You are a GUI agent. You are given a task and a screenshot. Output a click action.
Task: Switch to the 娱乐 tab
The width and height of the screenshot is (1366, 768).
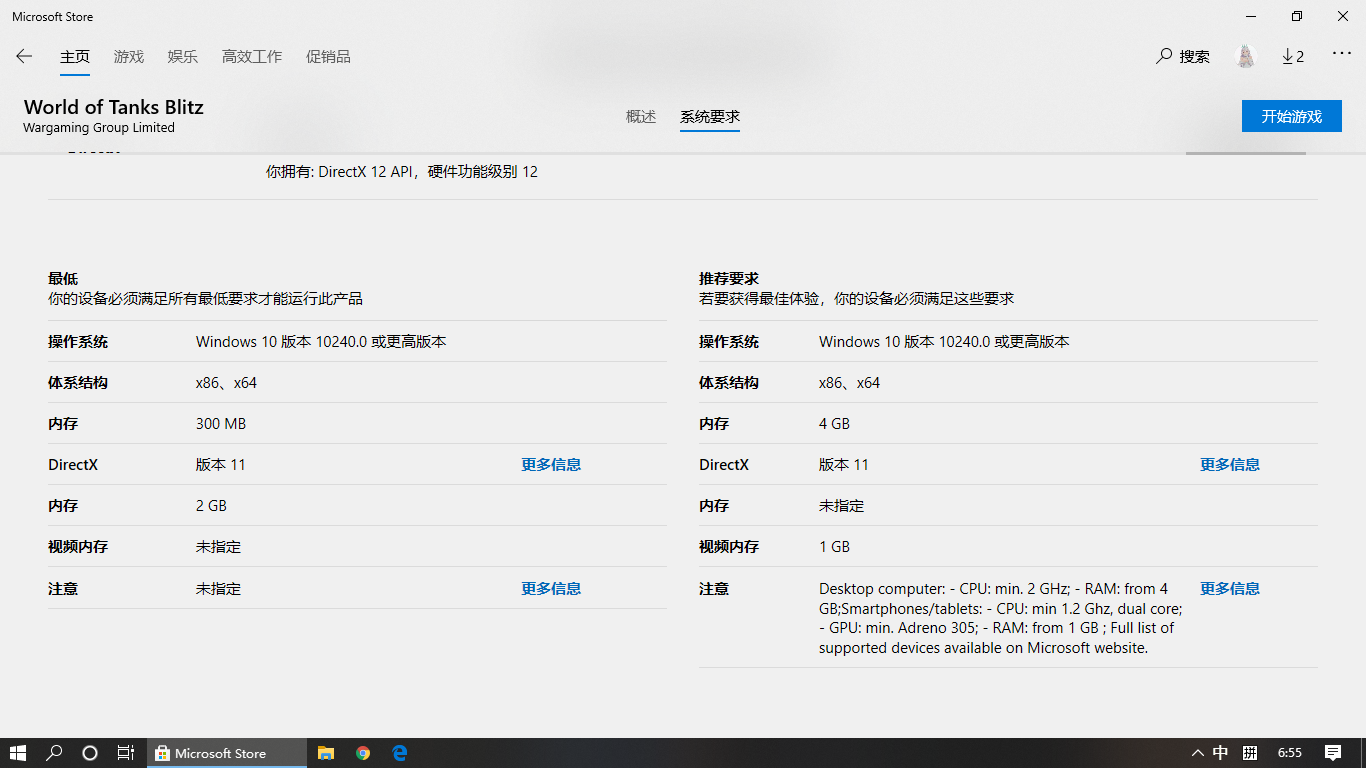click(x=183, y=57)
